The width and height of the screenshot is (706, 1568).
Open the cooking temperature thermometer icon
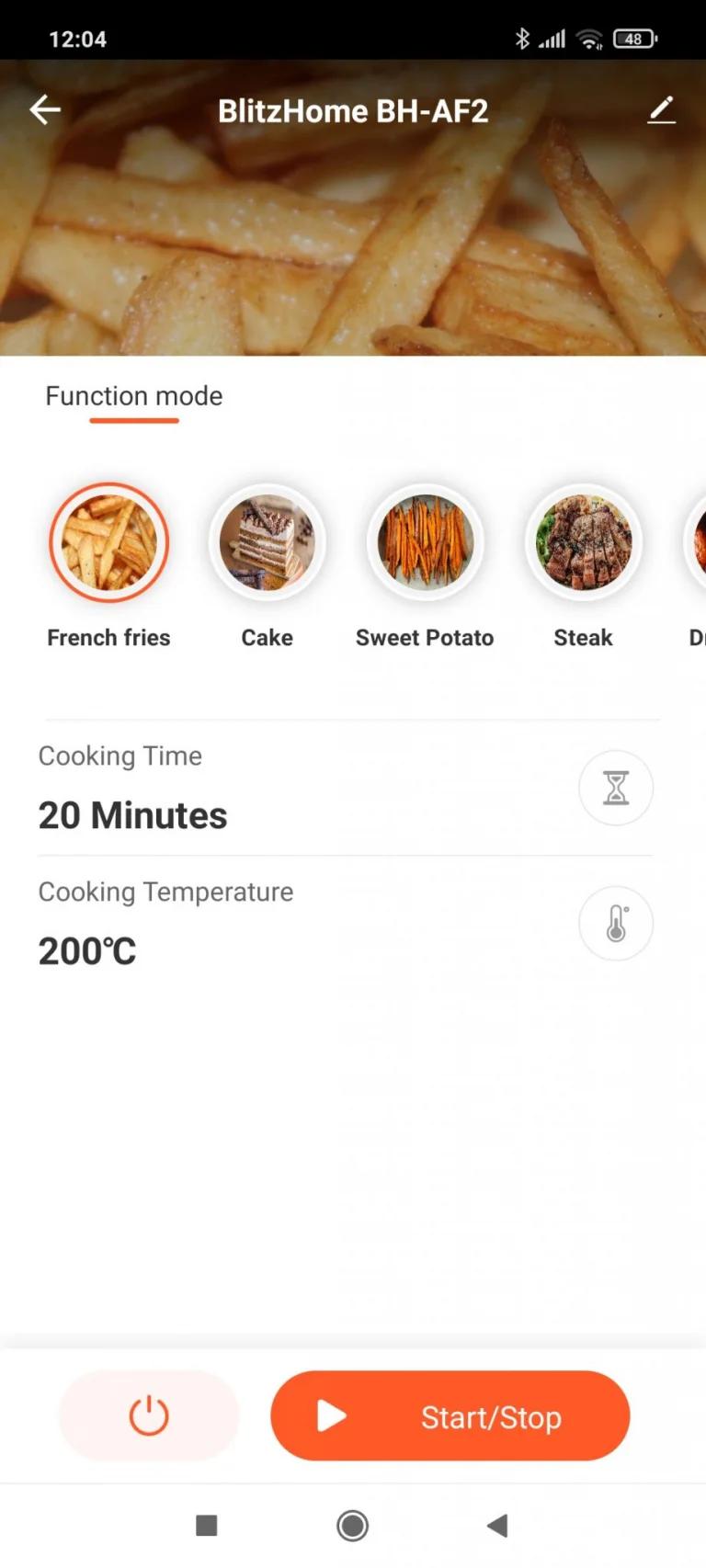pyautogui.click(x=616, y=924)
